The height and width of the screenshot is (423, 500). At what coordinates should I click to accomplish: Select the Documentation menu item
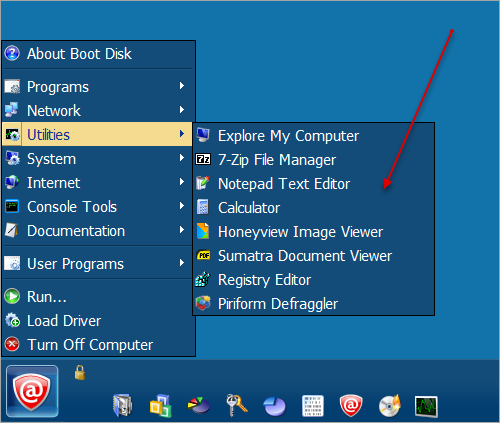pyautogui.click(x=97, y=231)
